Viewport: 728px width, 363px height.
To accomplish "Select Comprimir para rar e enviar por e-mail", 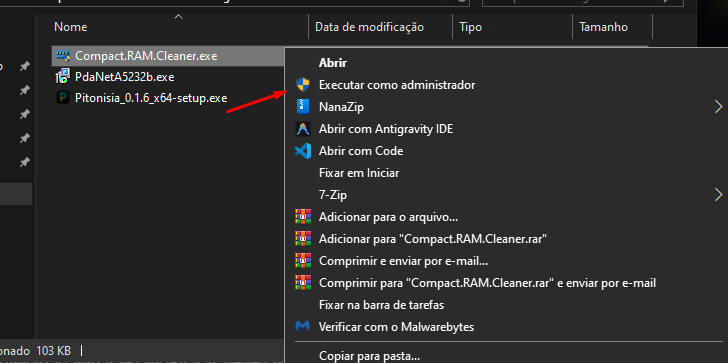I will click(x=488, y=283).
